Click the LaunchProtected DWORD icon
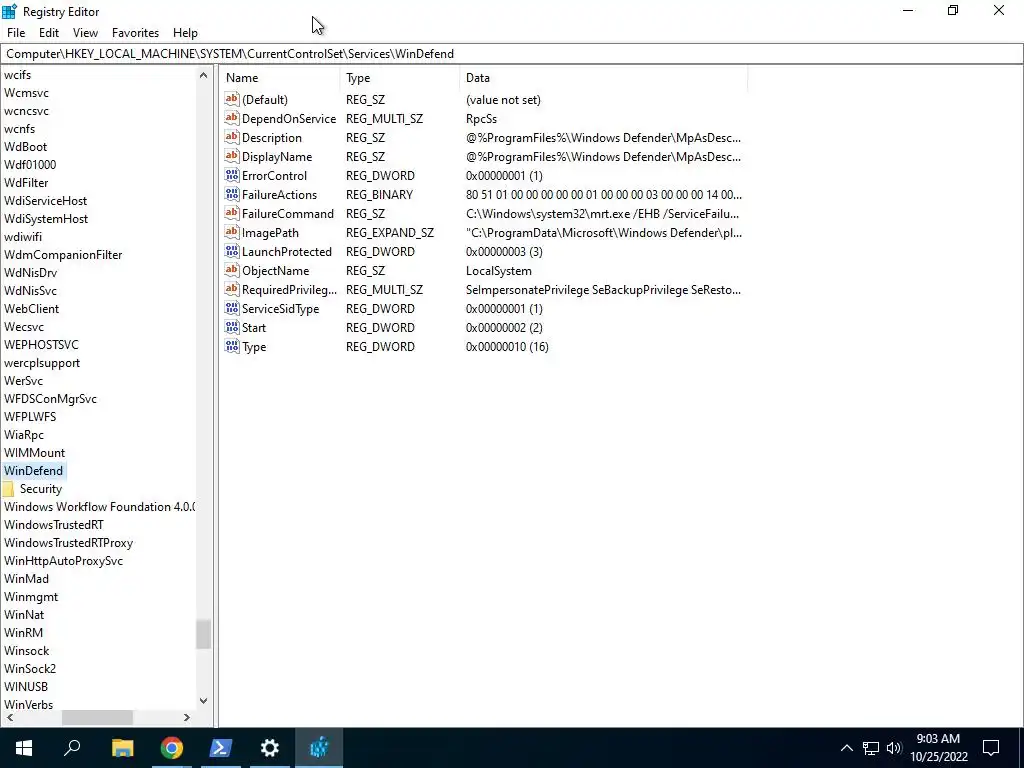Viewport: 1024px width, 768px height. pos(232,251)
